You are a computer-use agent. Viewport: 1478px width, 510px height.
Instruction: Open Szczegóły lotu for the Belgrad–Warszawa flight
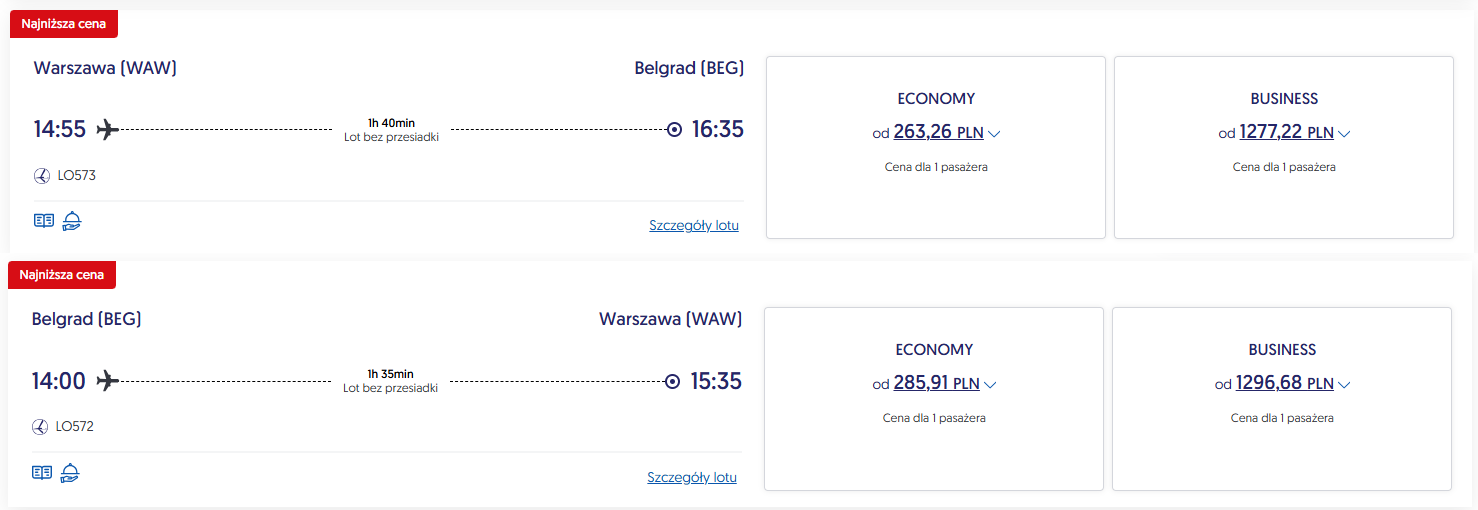pyautogui.click(x=691, y=478)
